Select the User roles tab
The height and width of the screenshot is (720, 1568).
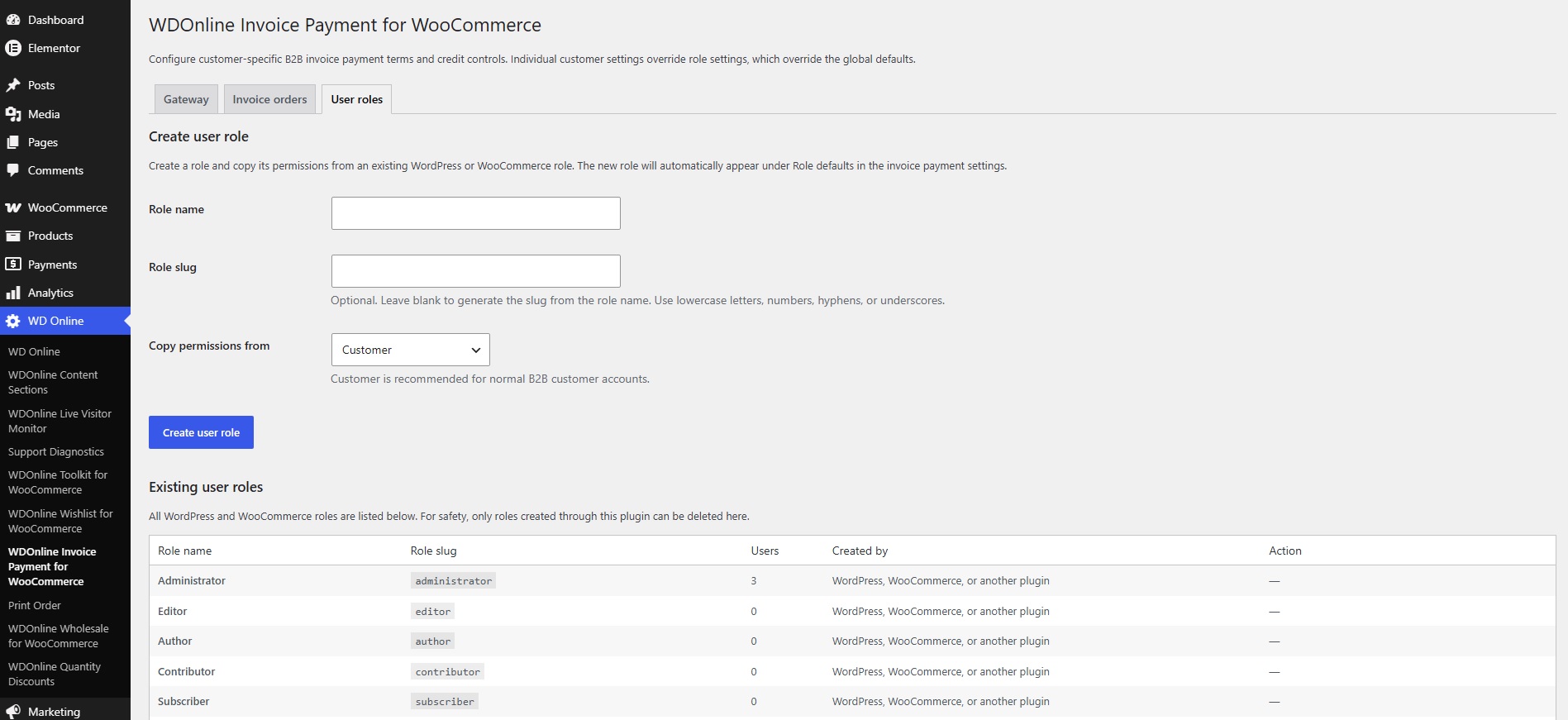pyautogui.click(x=357, y=99)
